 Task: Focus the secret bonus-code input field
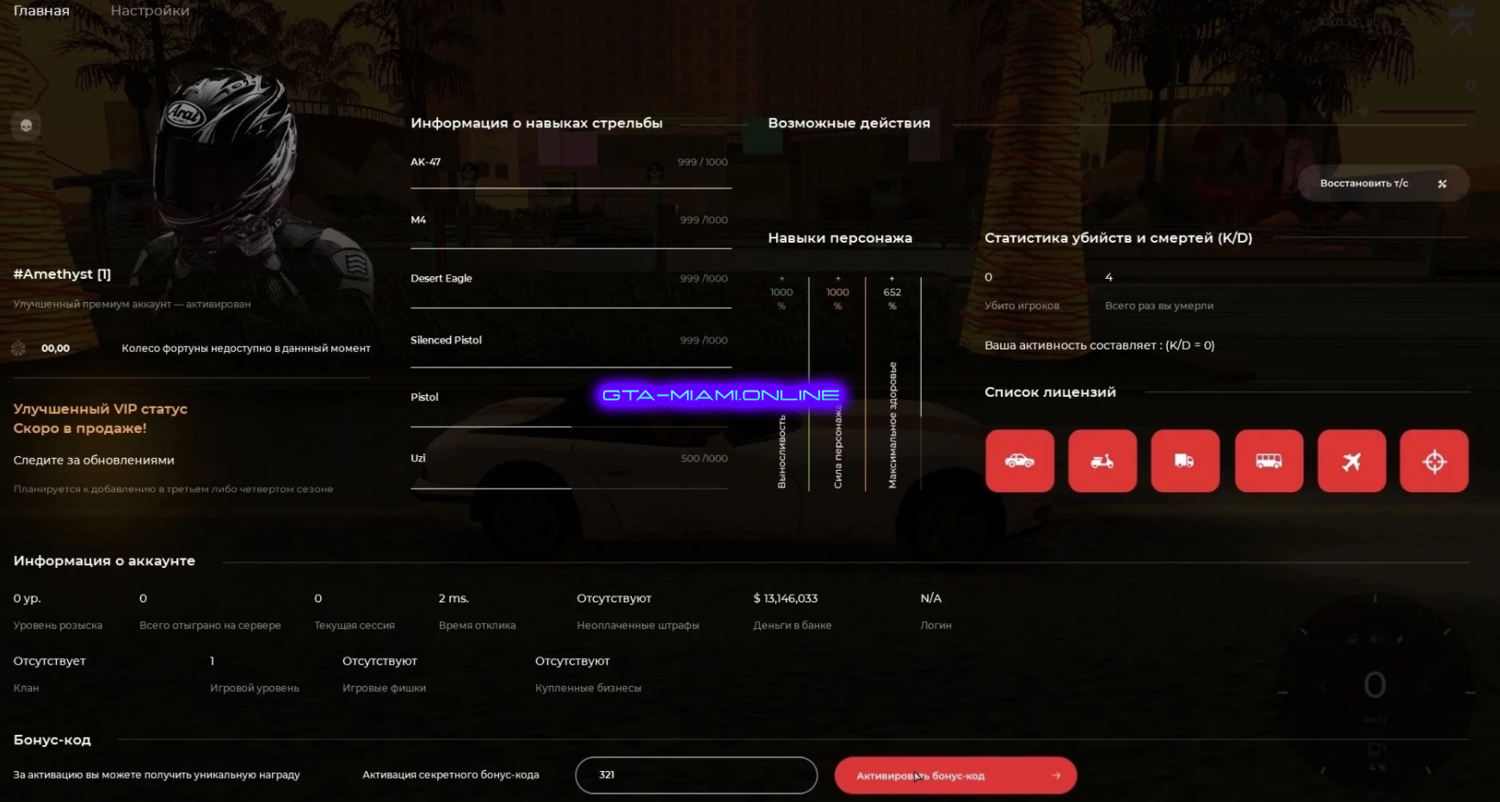[x=696, y=775]
